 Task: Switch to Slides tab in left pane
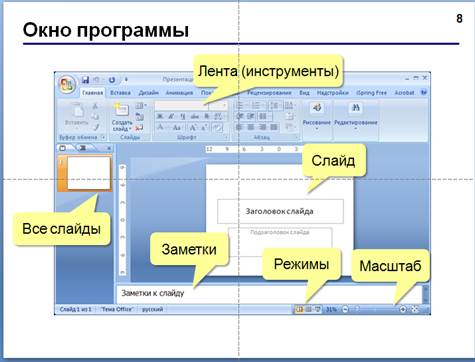63,148
